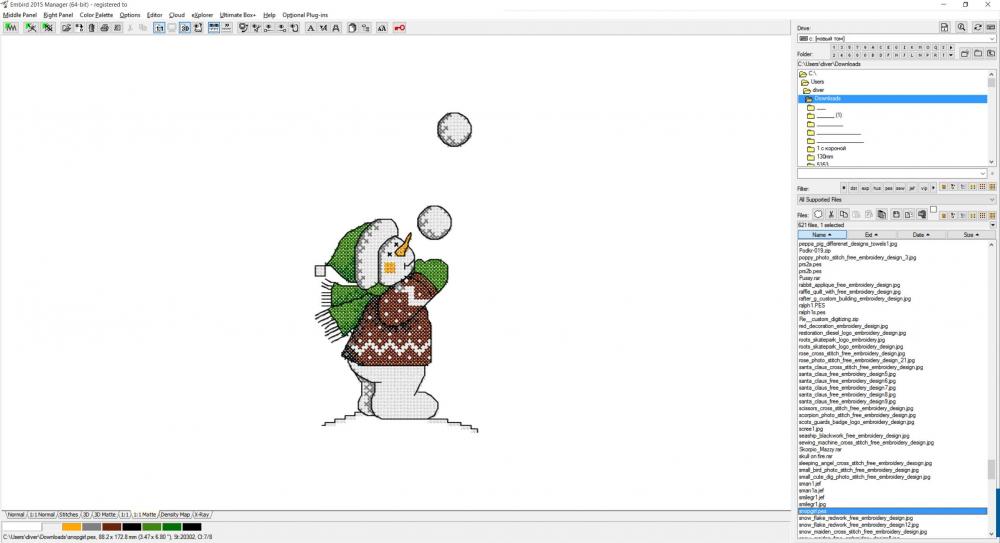The image size is (1000, 543).
Task: Click the delete trash icon in the main toolbar
Action: [x=91, y=27]
